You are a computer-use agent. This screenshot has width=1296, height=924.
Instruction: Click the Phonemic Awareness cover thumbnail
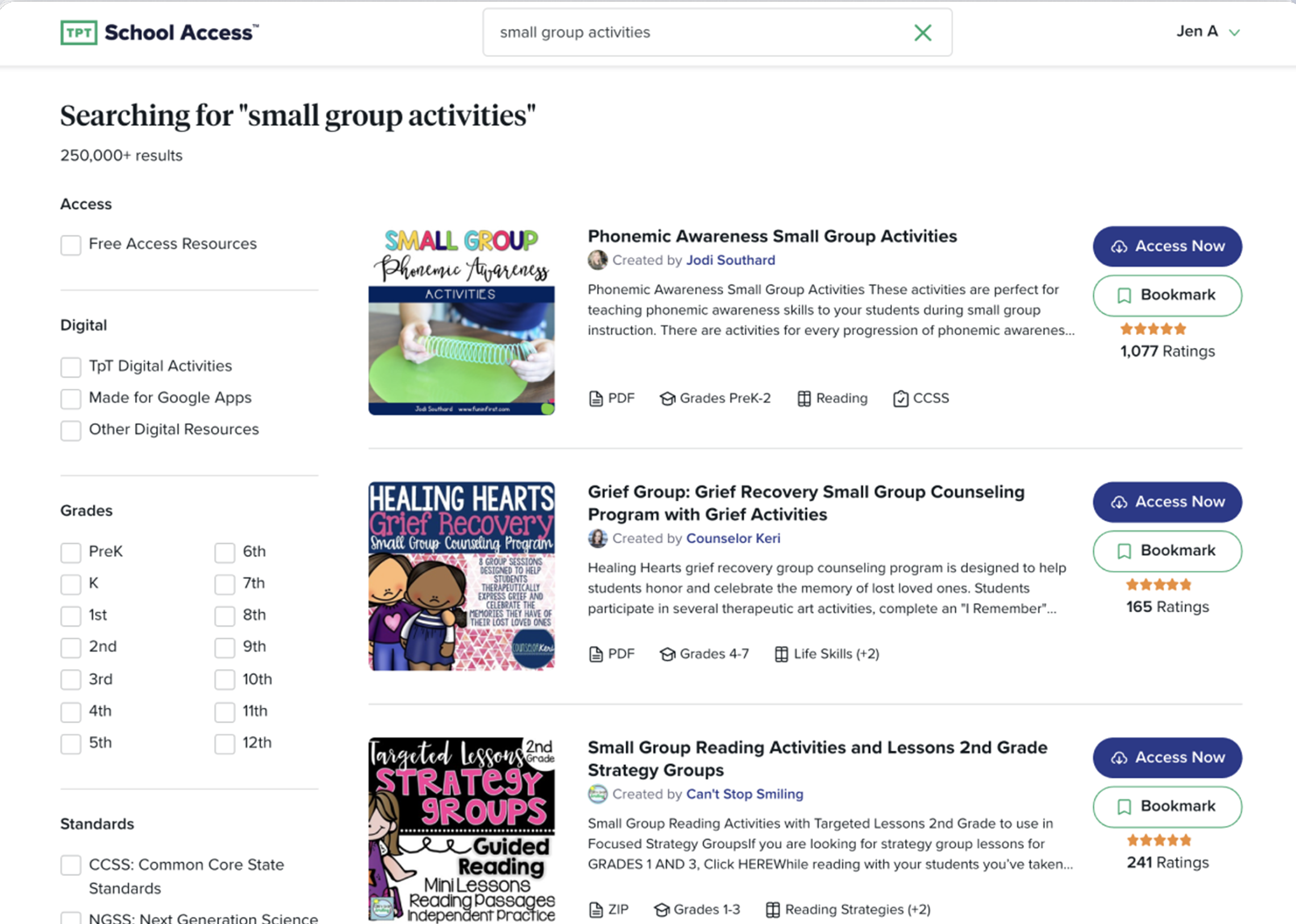click(x=461, y=320)
